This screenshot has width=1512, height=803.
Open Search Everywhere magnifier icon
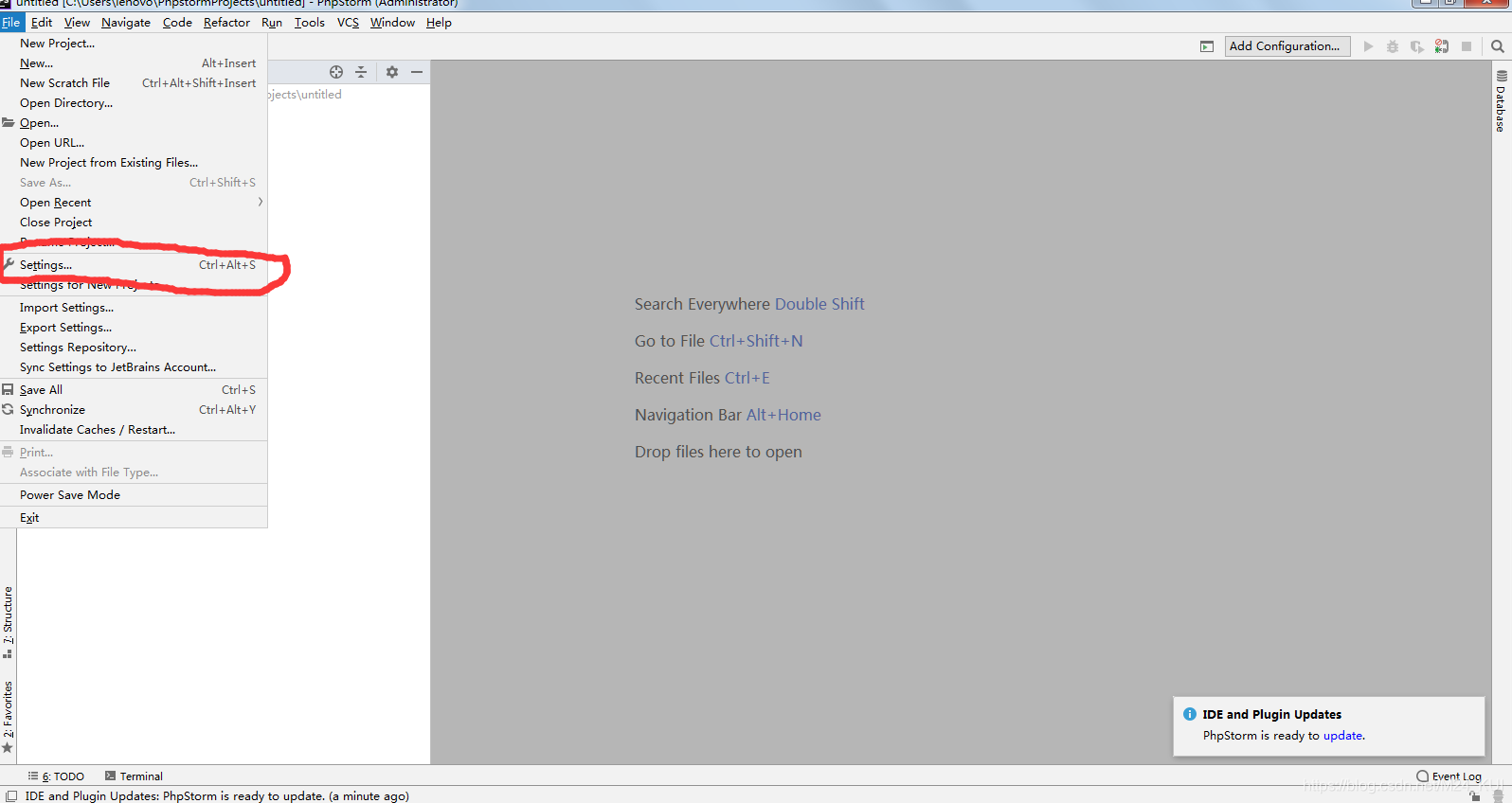tap(1498, 46)
